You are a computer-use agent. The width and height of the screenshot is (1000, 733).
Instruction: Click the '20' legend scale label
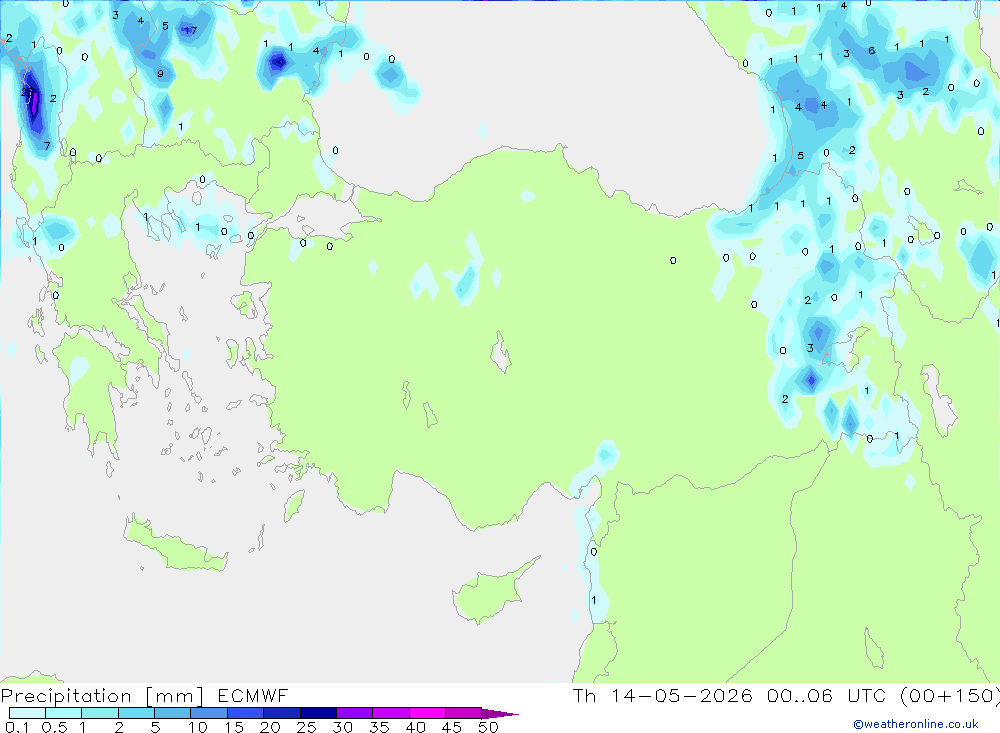(x=270, y=727)
